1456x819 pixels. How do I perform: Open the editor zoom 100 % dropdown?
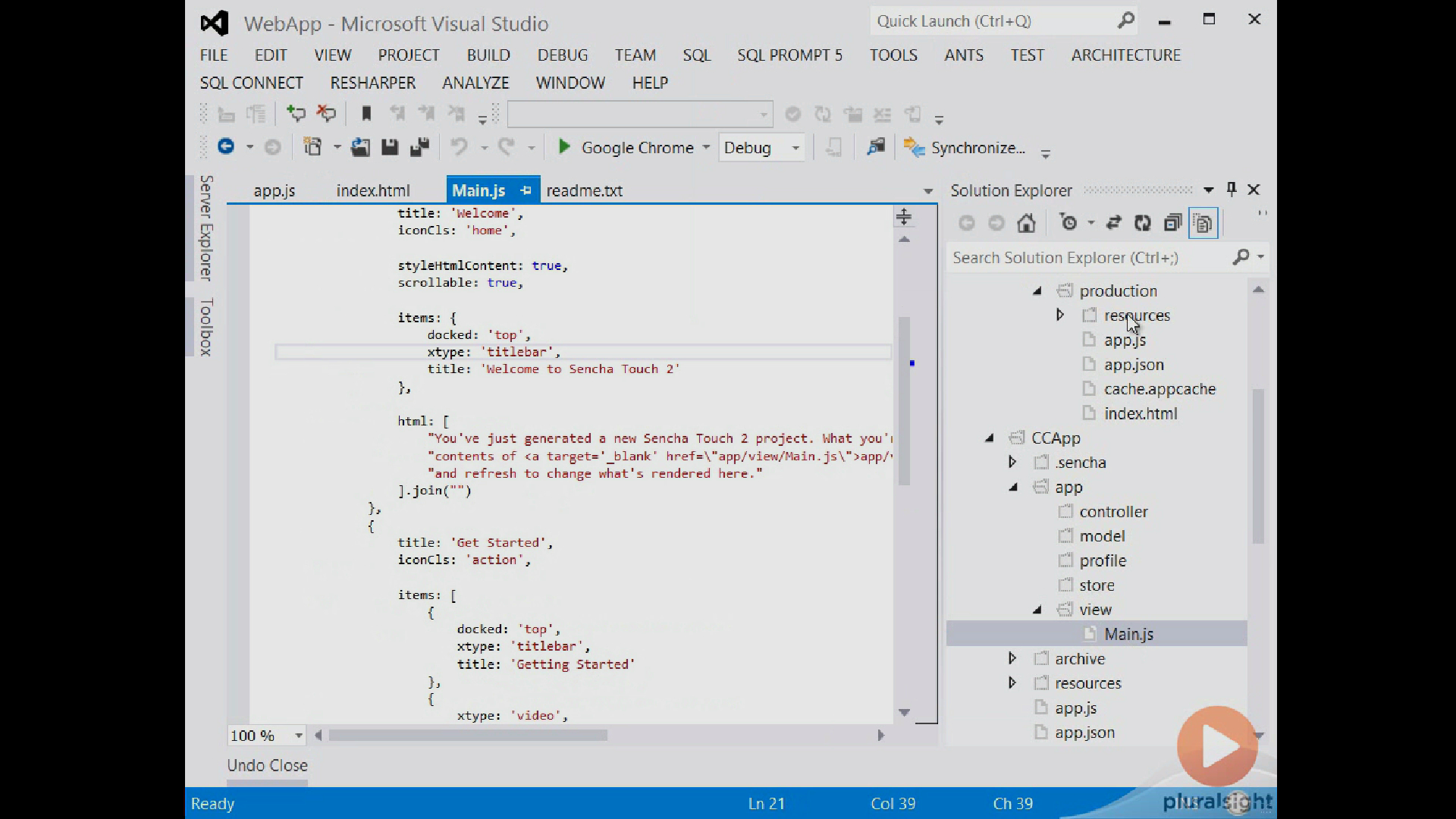[x=299, y=736]
